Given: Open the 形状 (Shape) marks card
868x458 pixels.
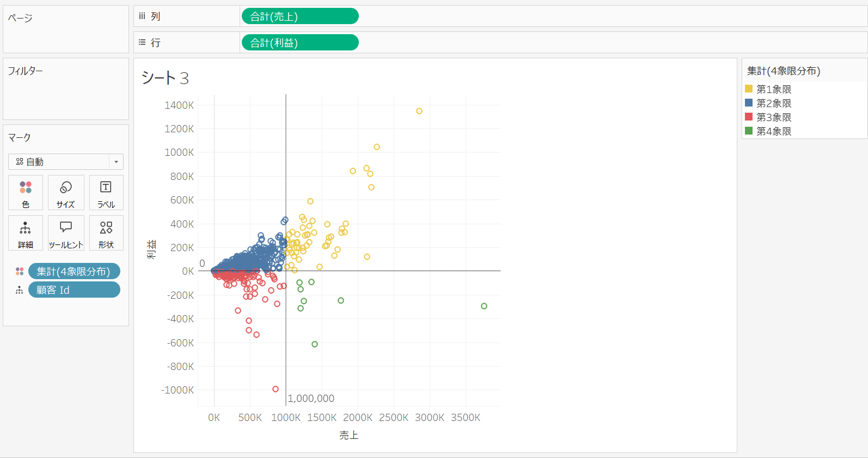Looking at the screenshot, I should click(x=106, y=233).
